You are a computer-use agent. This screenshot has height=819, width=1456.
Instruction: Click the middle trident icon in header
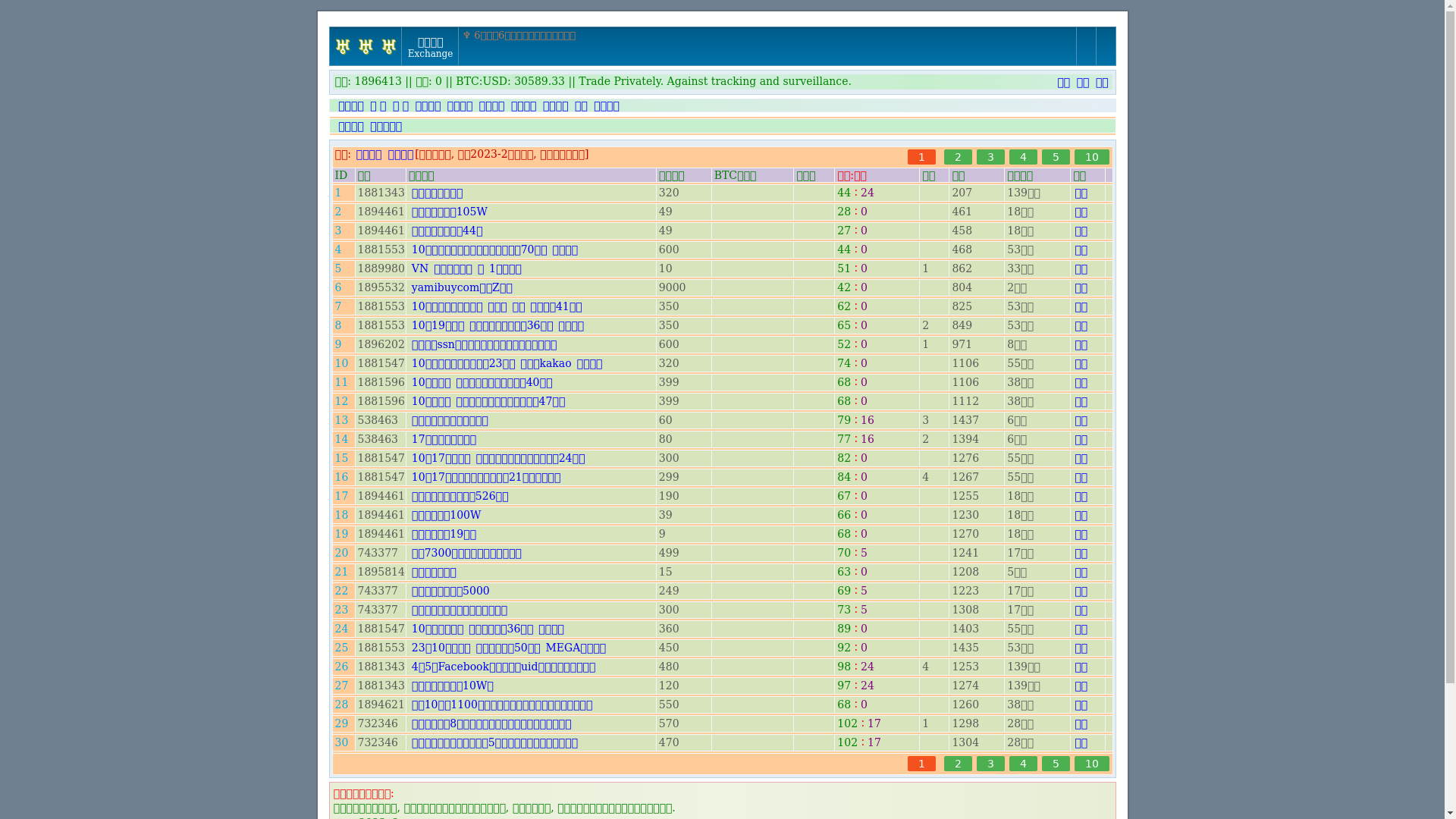(366, 46)
